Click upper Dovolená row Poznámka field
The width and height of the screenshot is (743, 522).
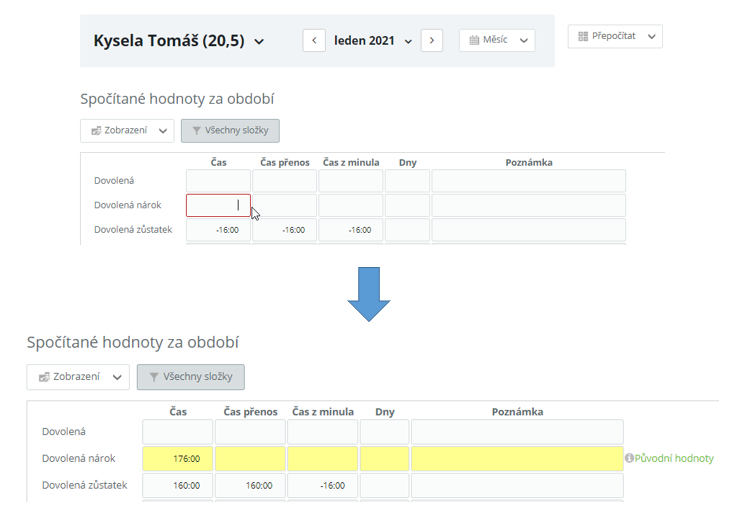coord(528,181)
